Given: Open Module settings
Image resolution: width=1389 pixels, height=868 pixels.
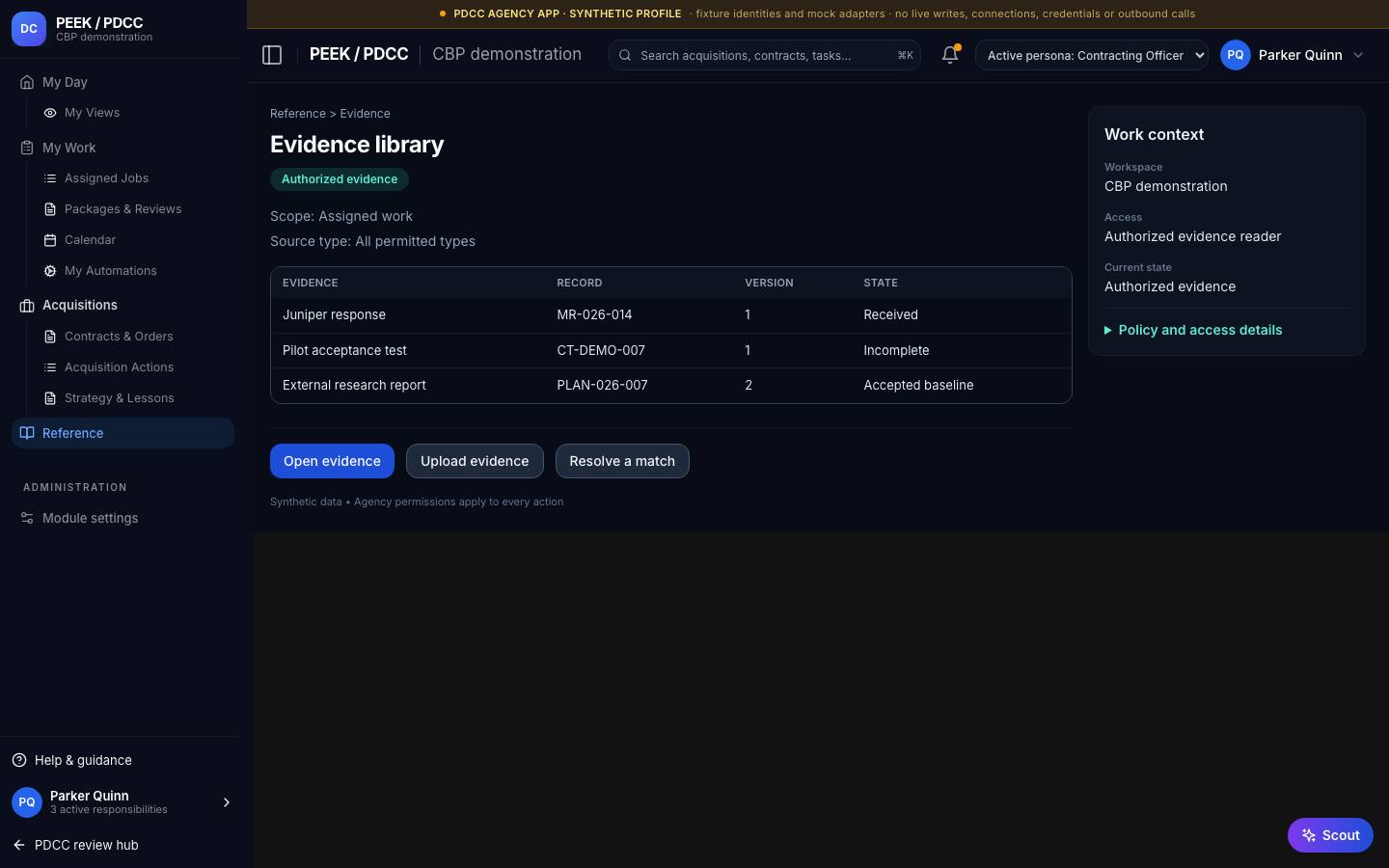Looking at the screenshot, I should pyautogui.click(x=123, y=518).
